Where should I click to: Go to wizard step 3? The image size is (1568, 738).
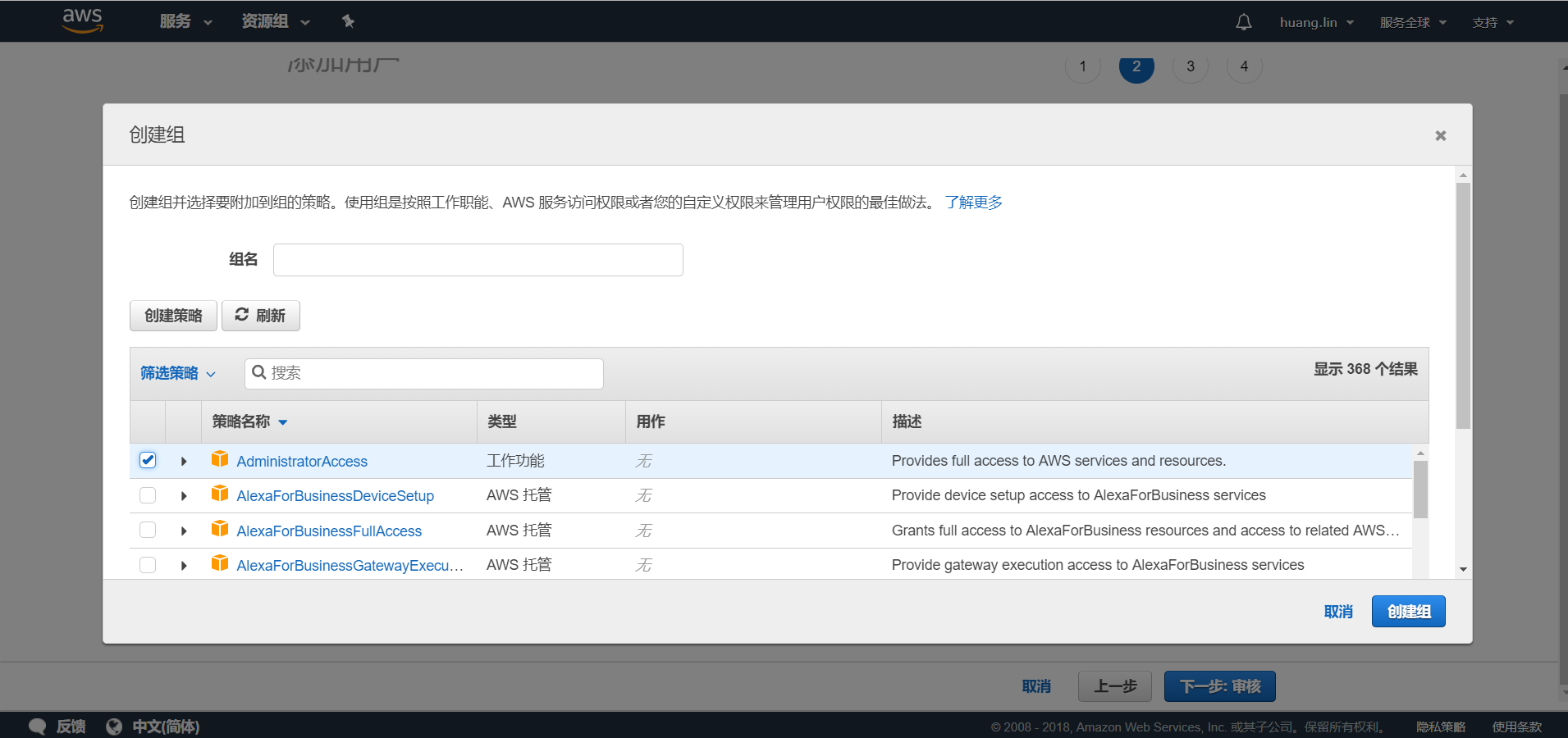1191,66
